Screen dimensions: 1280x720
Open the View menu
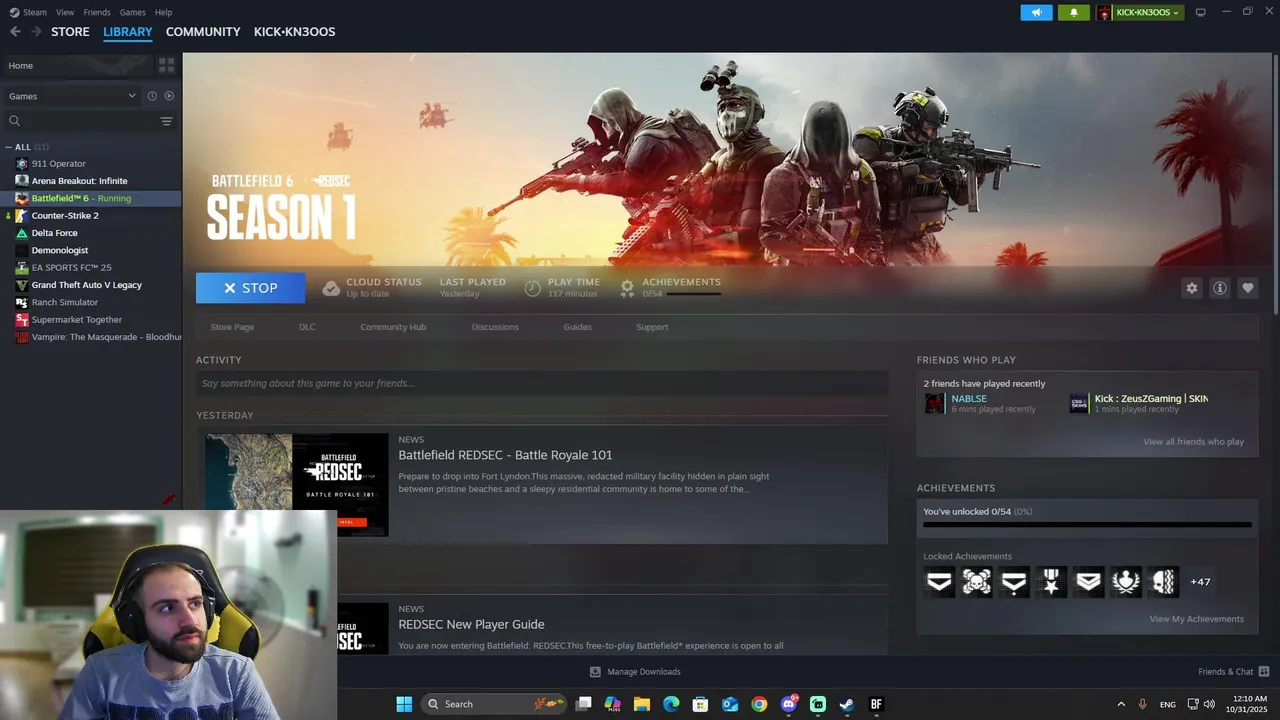[65, 12]
